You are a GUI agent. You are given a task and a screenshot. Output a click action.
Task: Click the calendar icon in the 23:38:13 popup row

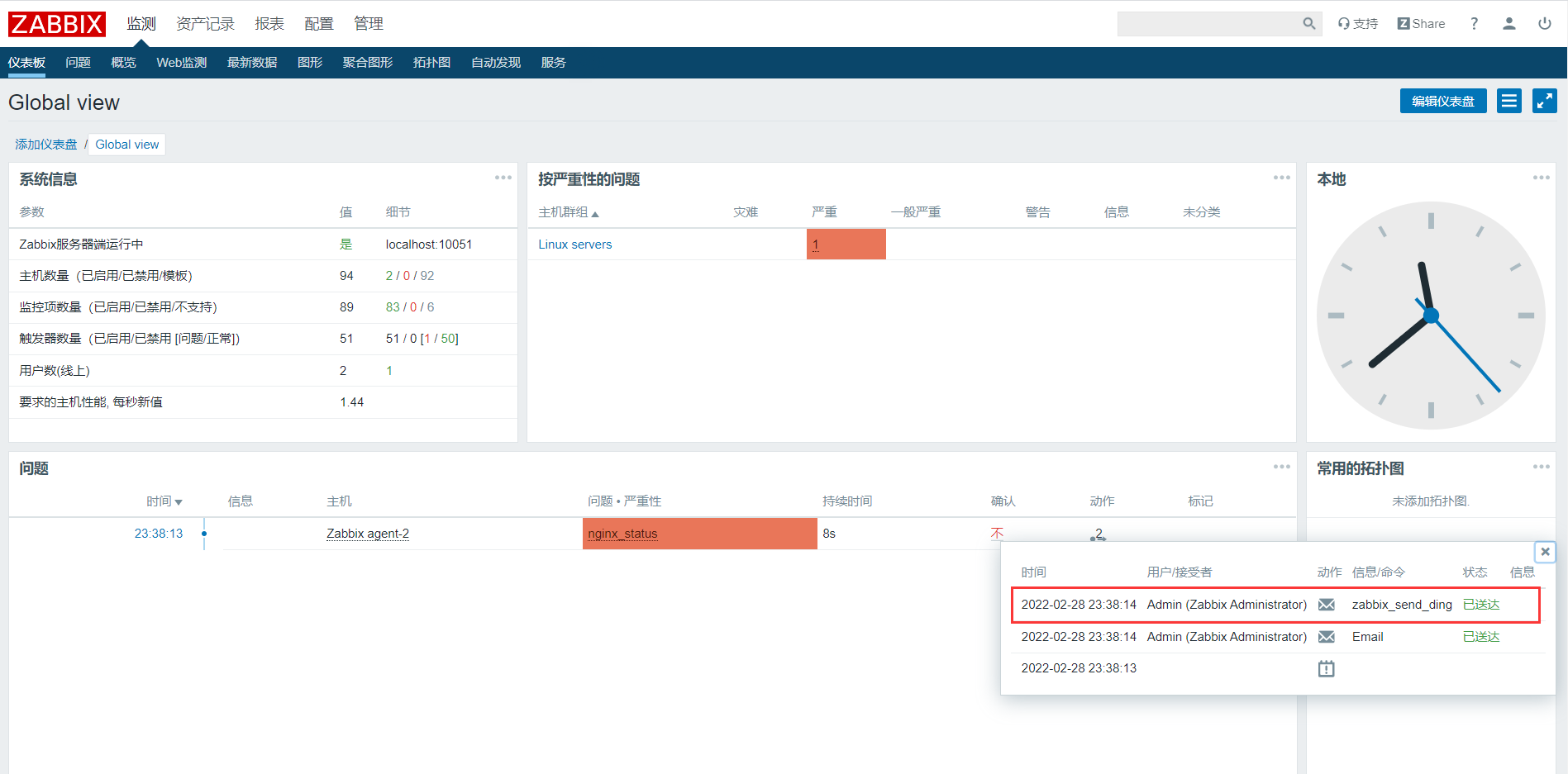click(x=1327, y=668)
